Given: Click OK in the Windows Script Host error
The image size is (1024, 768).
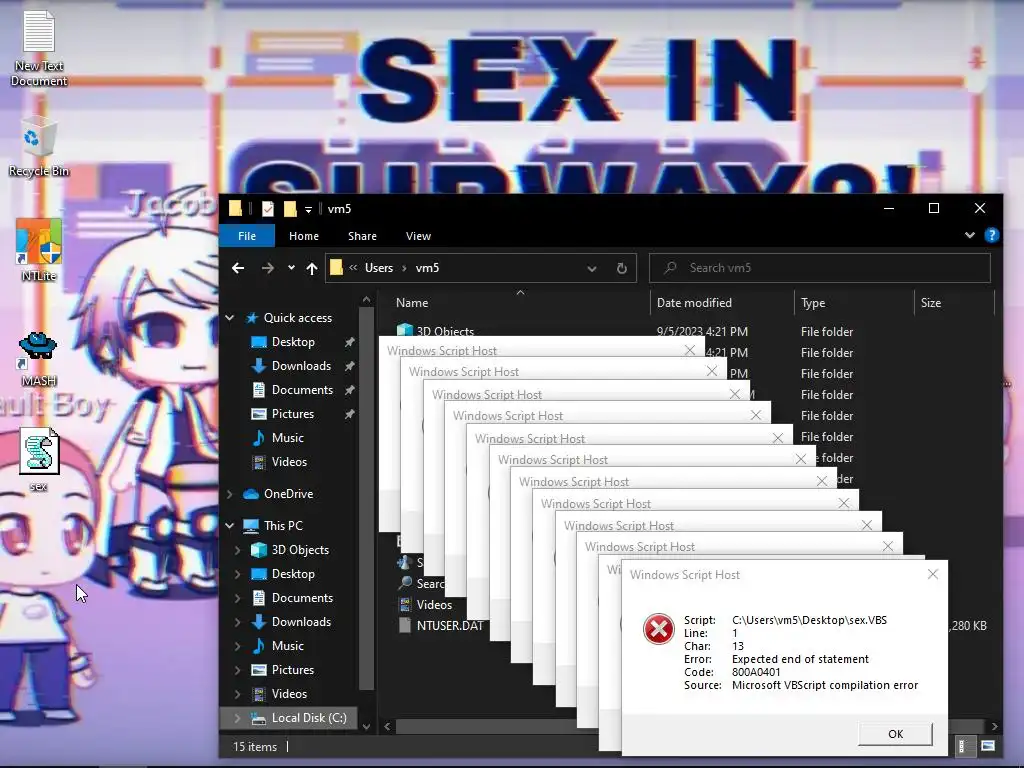Looking at the screenshot, I should pyautogui.click(x=895, y=733).
